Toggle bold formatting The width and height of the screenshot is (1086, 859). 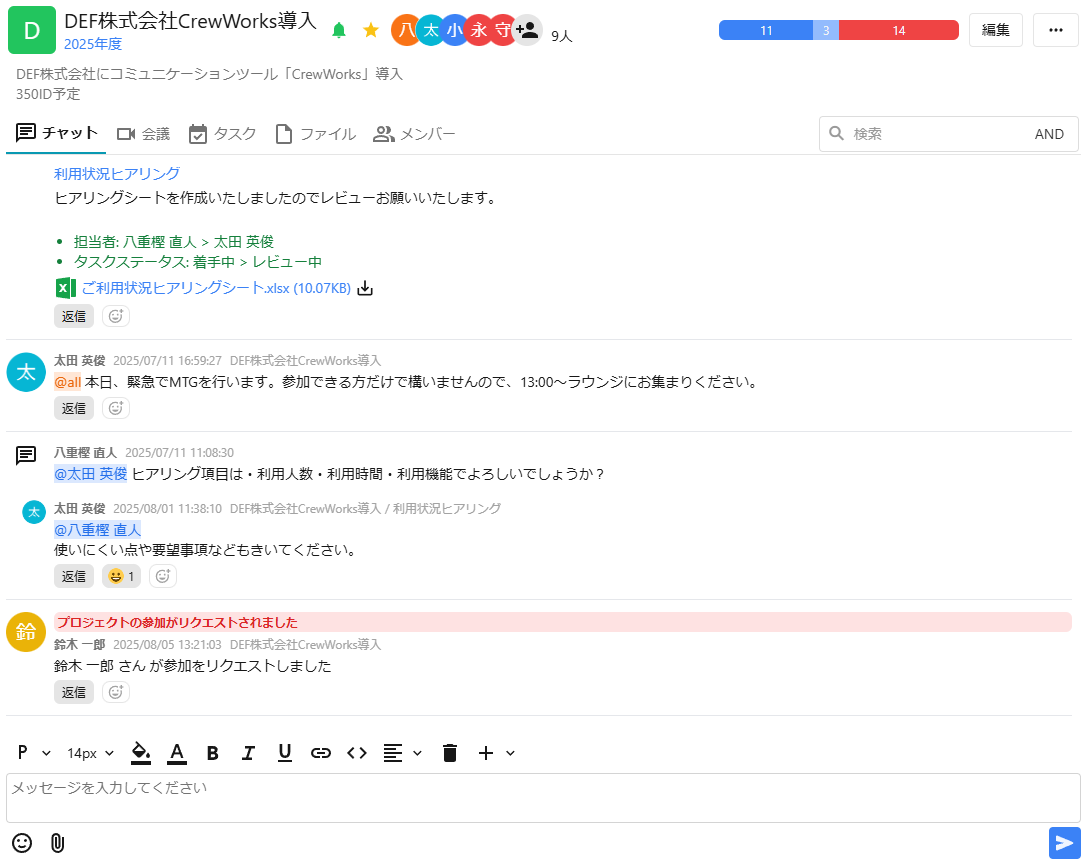tap(213, 753)
